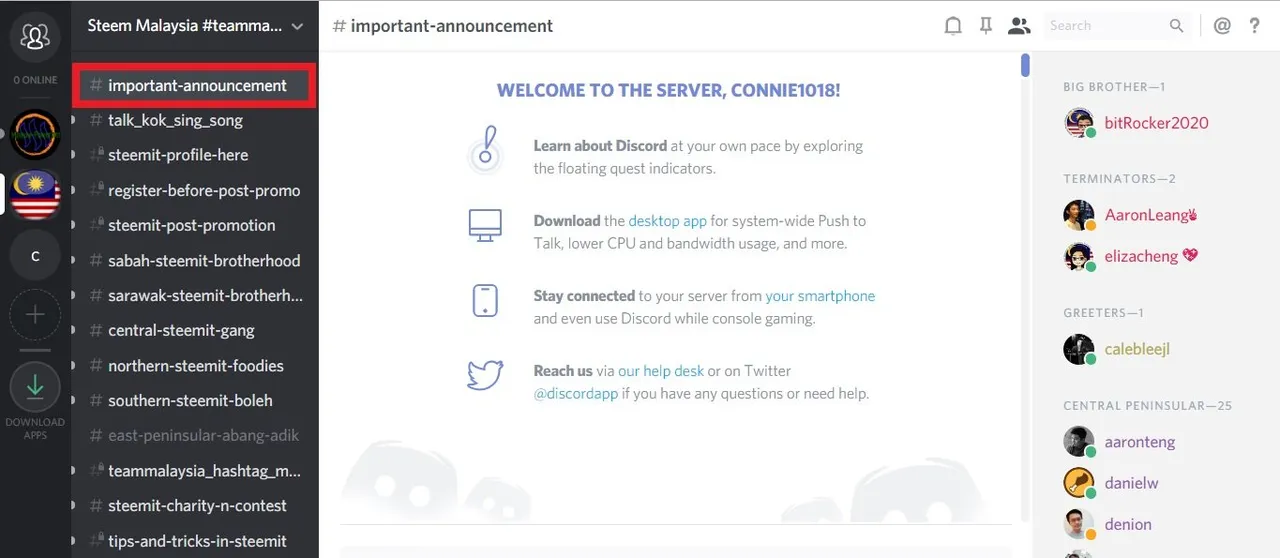This screenshot has height=558, width=1280.
Task: Open the server labeled C
Action: (x=35, y=256)
